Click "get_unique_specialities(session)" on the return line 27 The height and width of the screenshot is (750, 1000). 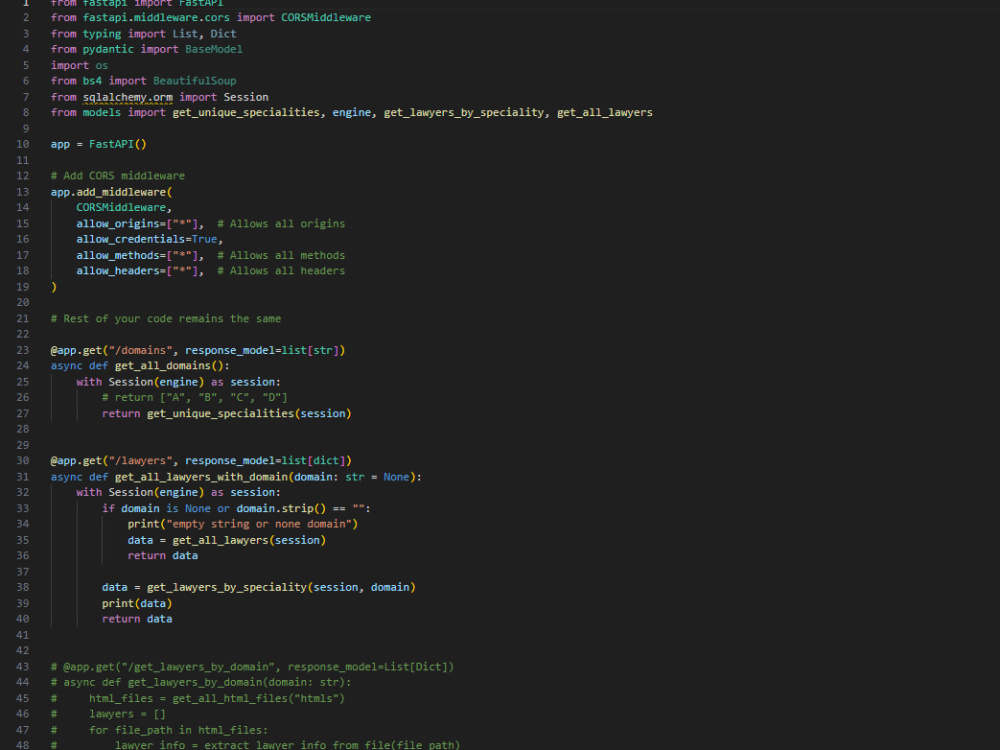pos(249,413)
